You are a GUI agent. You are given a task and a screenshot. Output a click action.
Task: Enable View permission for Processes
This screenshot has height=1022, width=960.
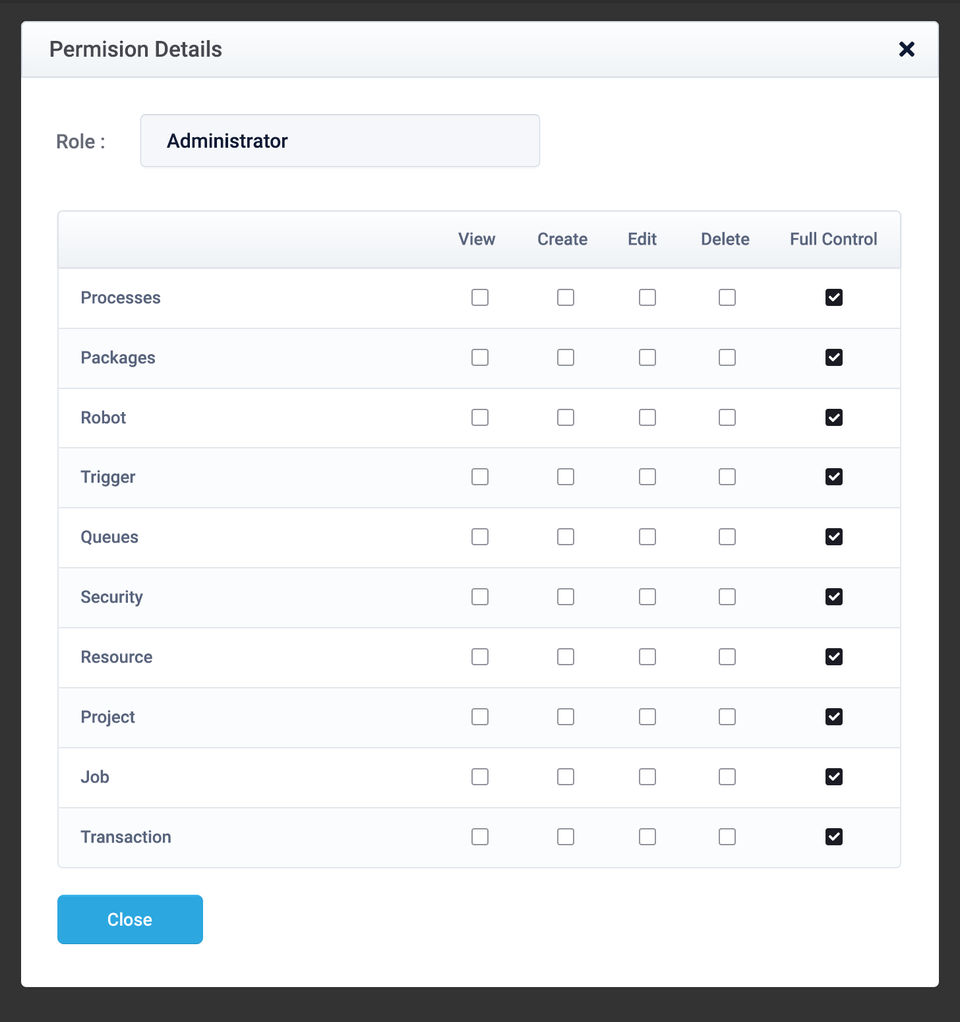480,297
